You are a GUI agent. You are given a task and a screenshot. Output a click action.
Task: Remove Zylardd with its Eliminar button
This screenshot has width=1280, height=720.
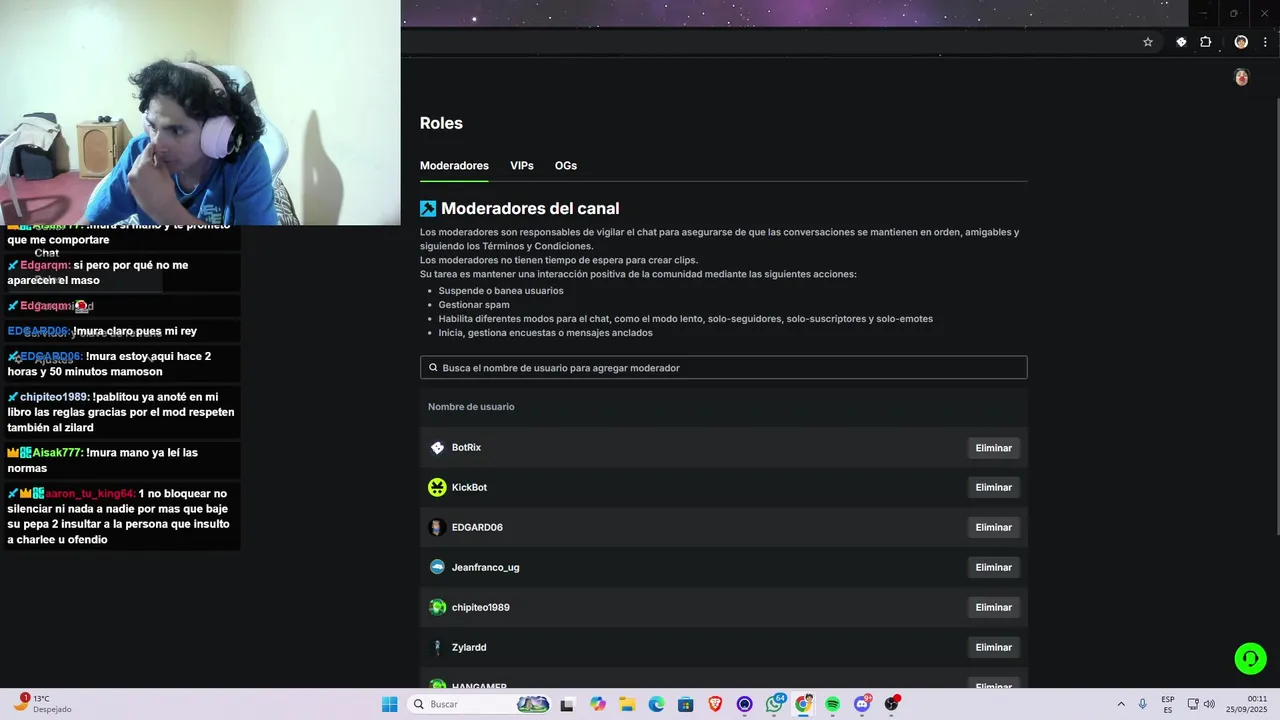pos(994,647)
